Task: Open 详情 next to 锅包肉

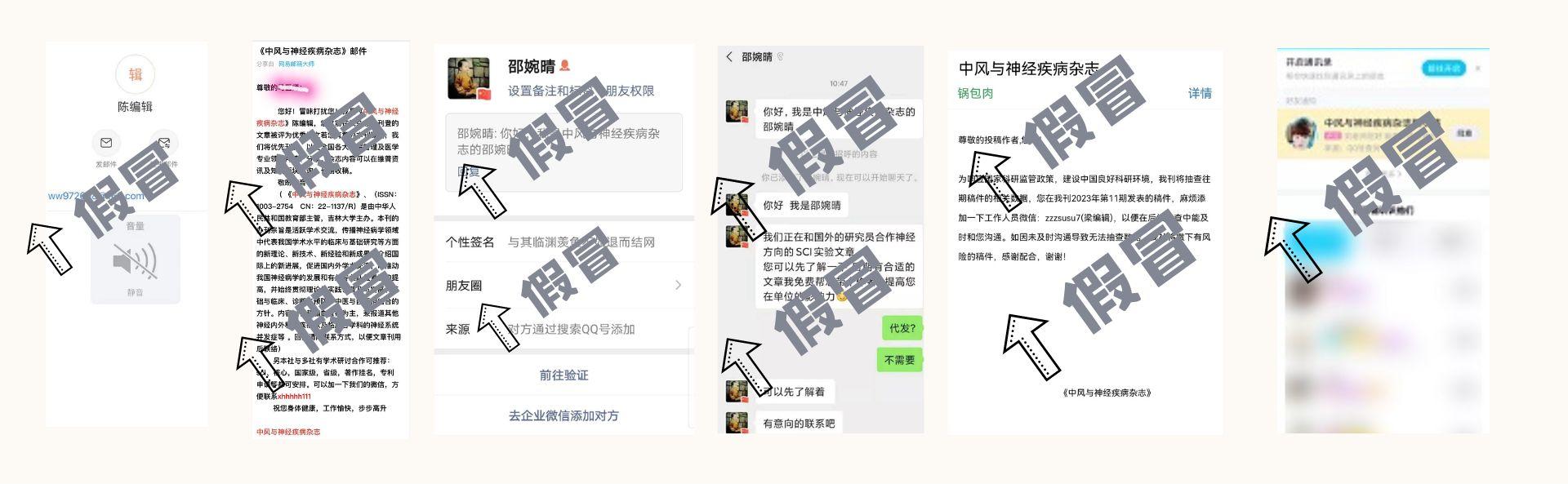Action: point(1200,93)
